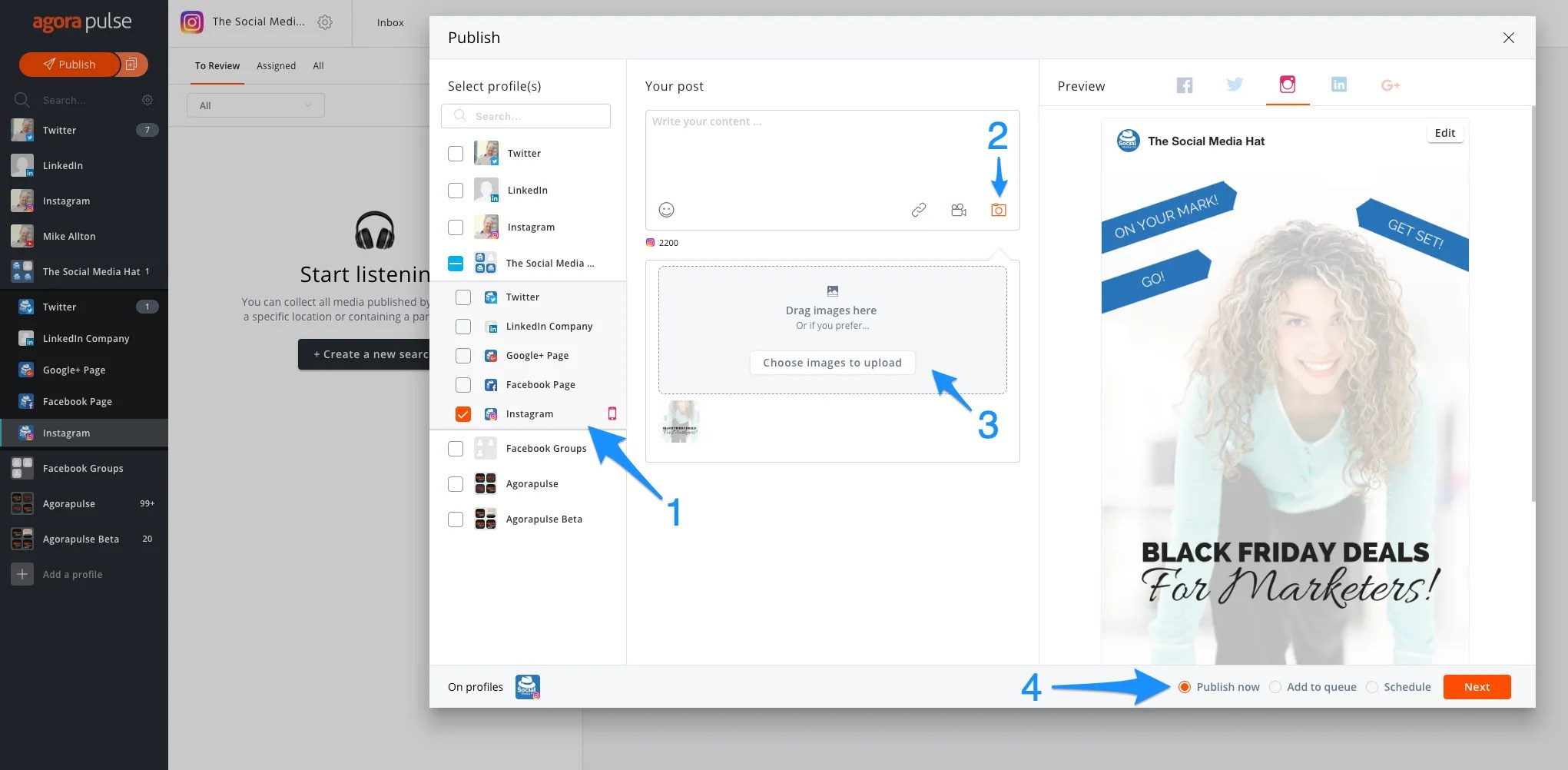
Task: Open Twitter preview tab icon
Action: coord(1235,85)
